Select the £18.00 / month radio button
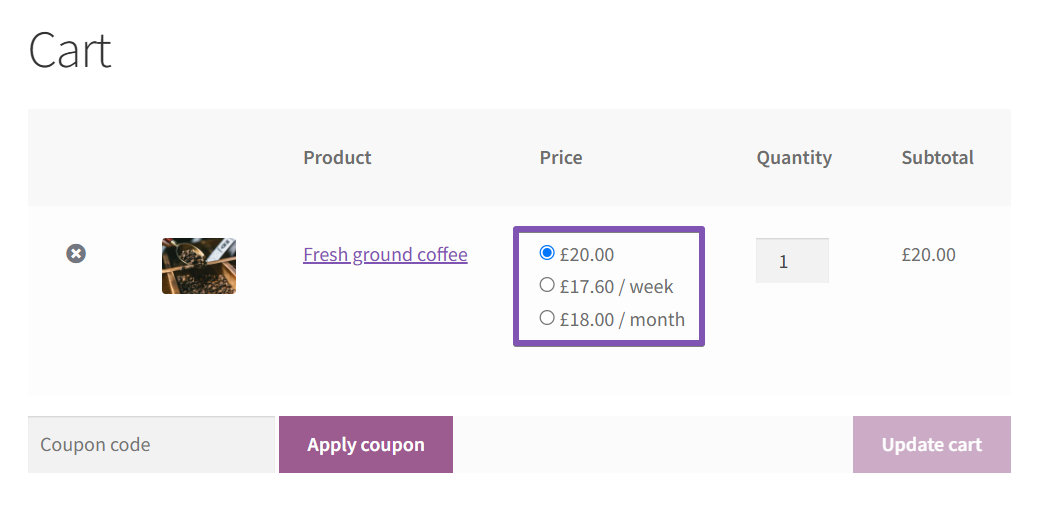 (547, 318)
